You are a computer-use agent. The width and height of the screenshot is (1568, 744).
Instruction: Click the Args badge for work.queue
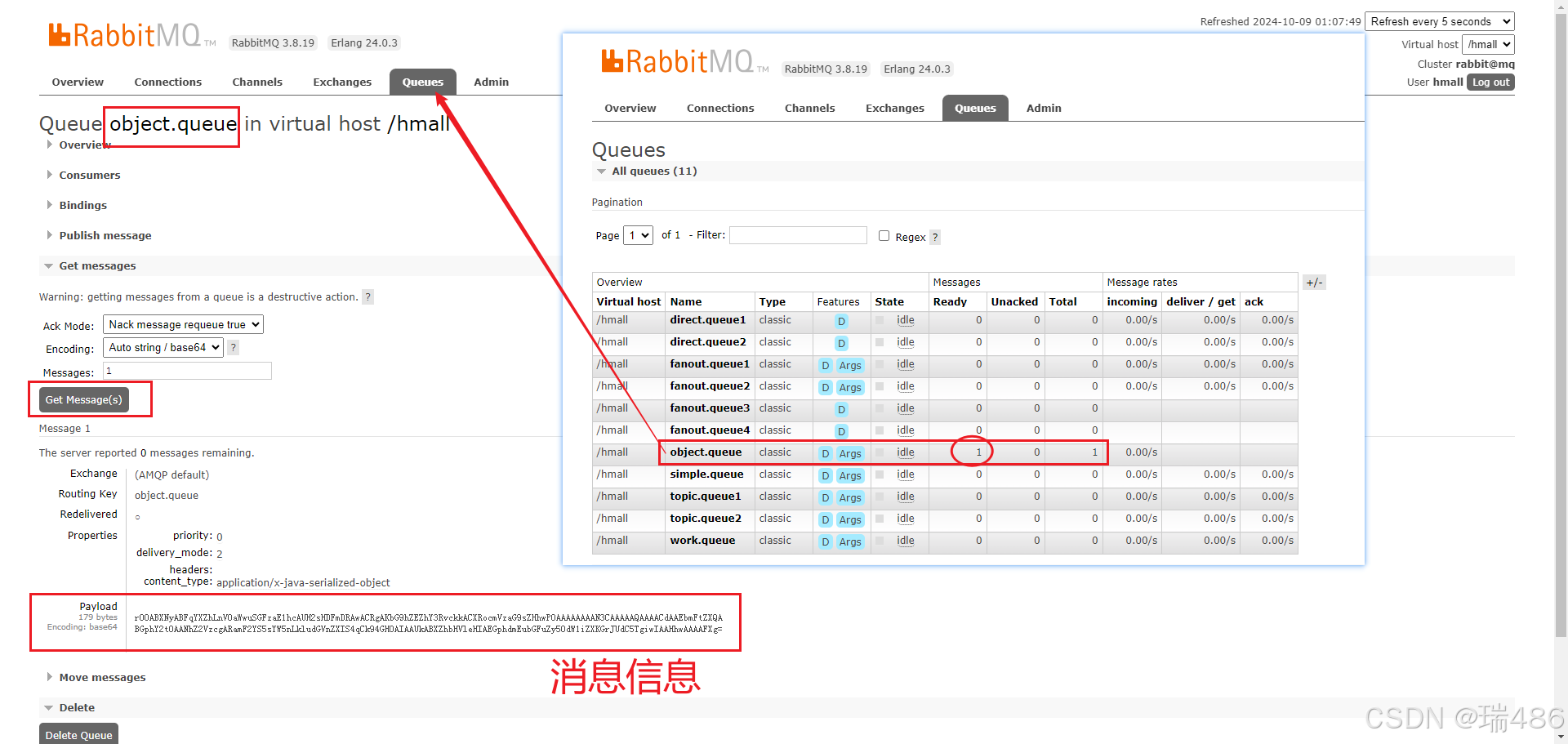[x=850, y=542]
